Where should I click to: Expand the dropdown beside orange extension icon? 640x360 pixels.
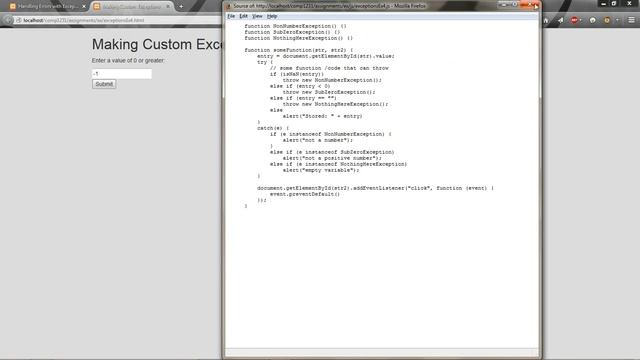tap(617, 20)
